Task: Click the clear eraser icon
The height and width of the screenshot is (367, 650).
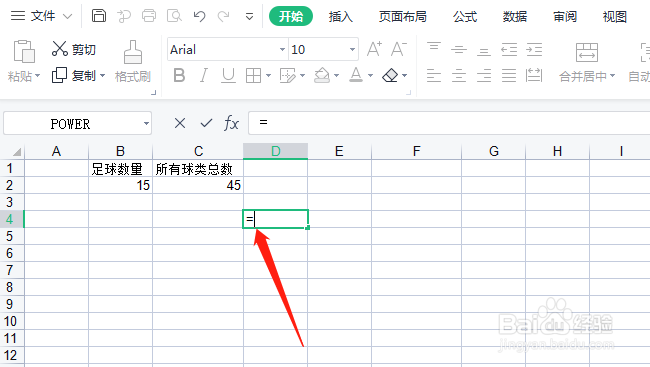Action: [x=390, y=75]
